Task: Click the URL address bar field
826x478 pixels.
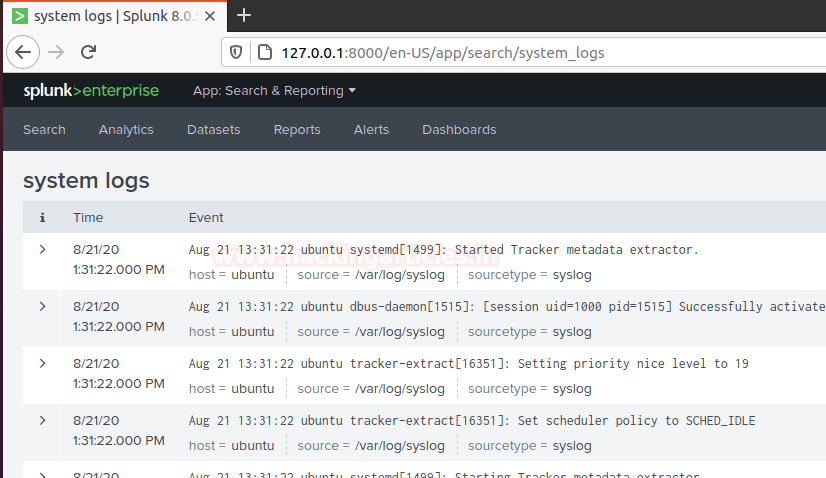Action: tap(500, 52)
